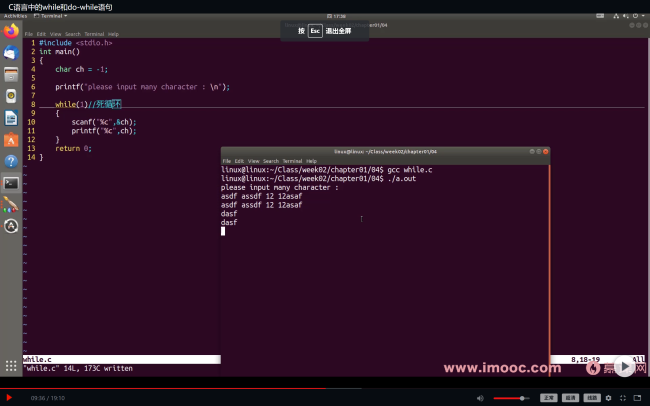The image size is (650, 406).
Task: Open Help menu of the vim terminal window
Action: coord(114,34)
